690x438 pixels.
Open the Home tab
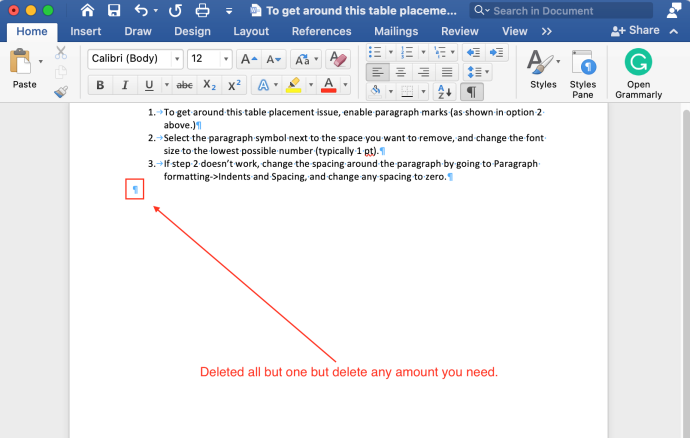(x=32, y=31)
